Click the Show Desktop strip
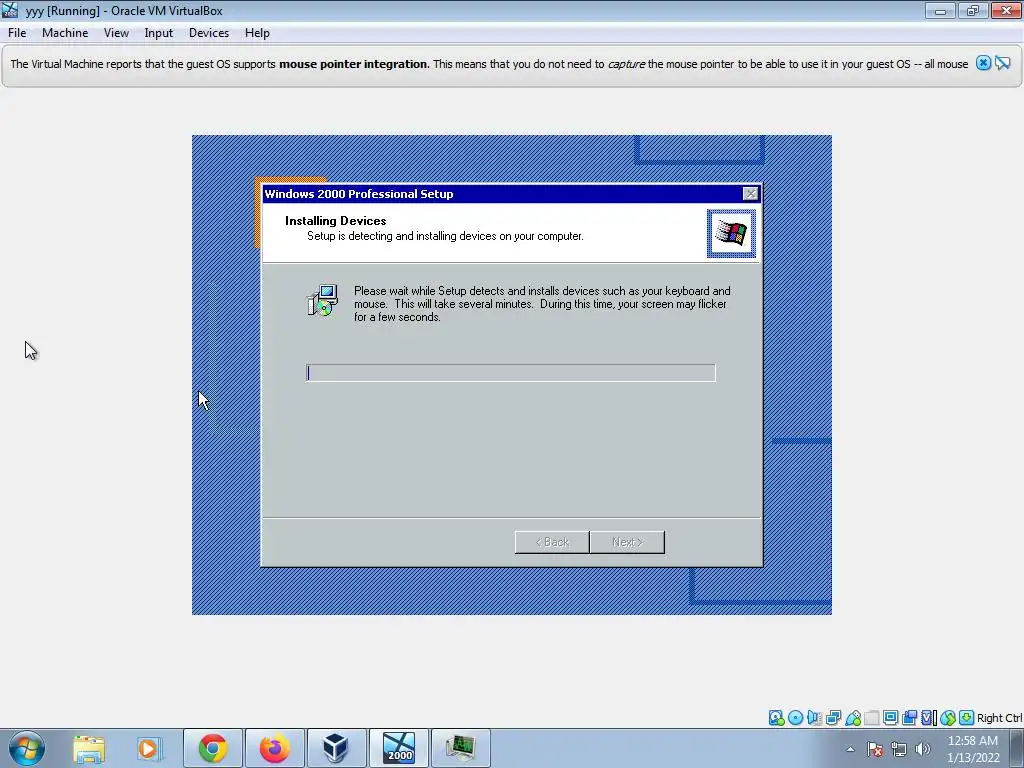 pyautogui.click(x=1017, y=749)
